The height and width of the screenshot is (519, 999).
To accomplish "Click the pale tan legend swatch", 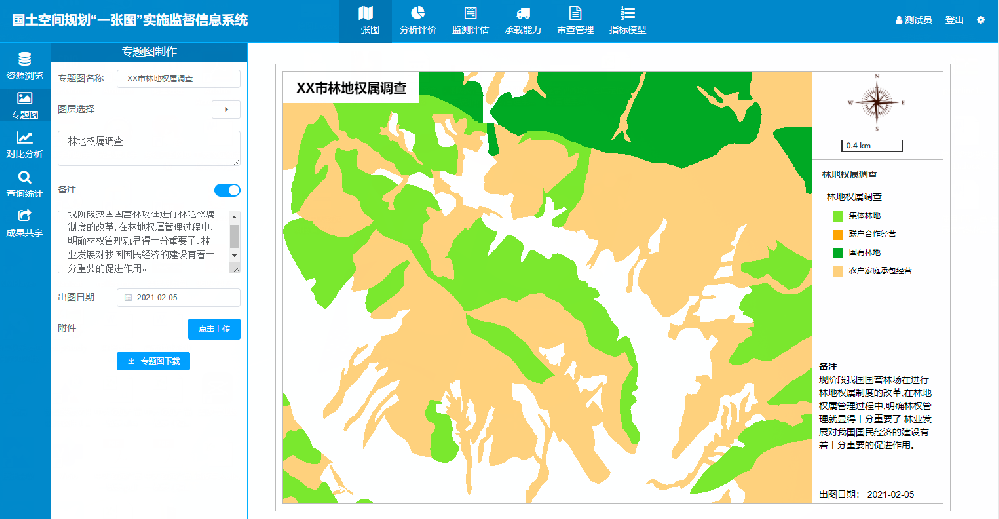I will tap(838, 271).
